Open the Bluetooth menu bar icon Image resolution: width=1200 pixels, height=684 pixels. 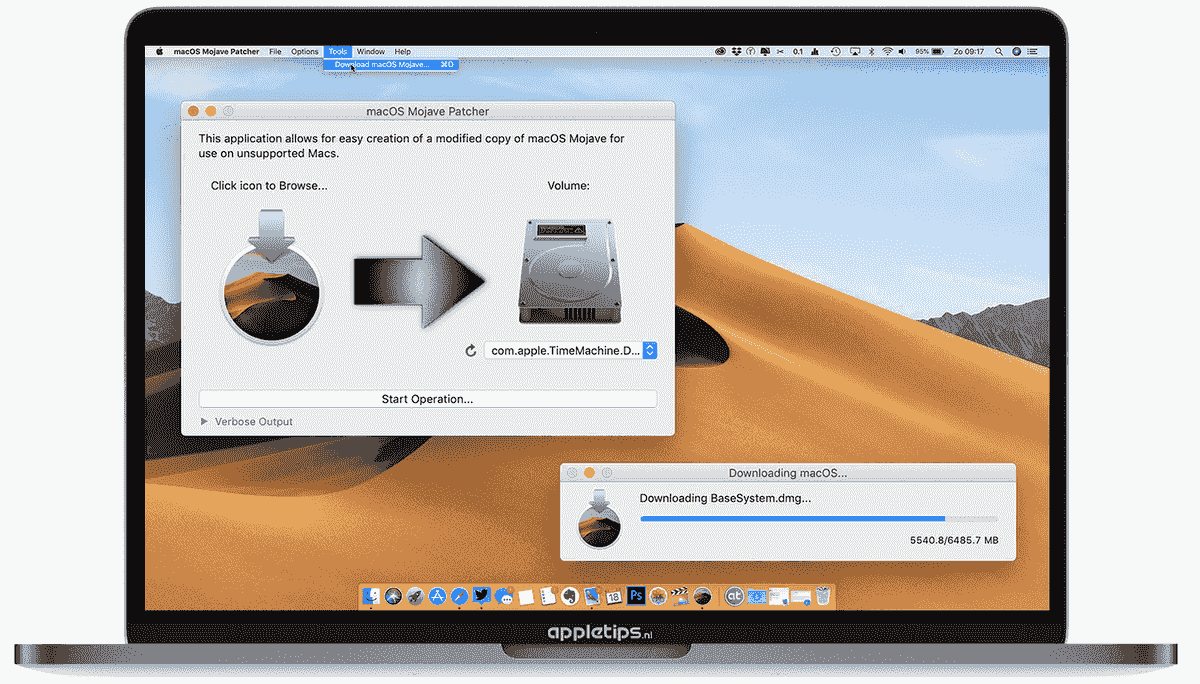[871, 51]
